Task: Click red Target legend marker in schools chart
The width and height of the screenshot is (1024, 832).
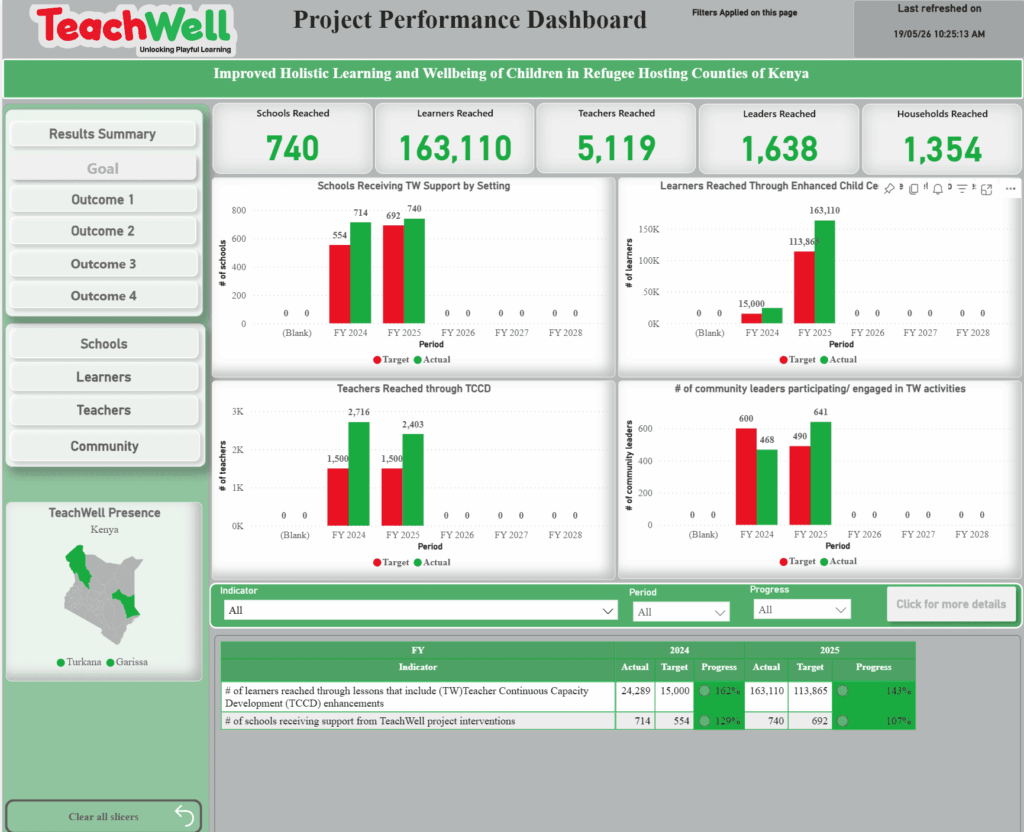Action: (x=377, y=360)
